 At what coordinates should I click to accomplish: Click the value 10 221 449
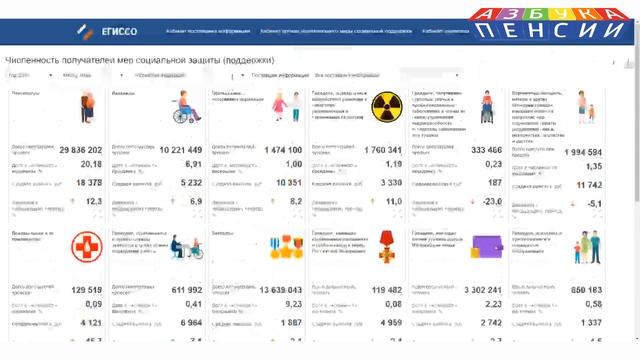pos(180,150)
